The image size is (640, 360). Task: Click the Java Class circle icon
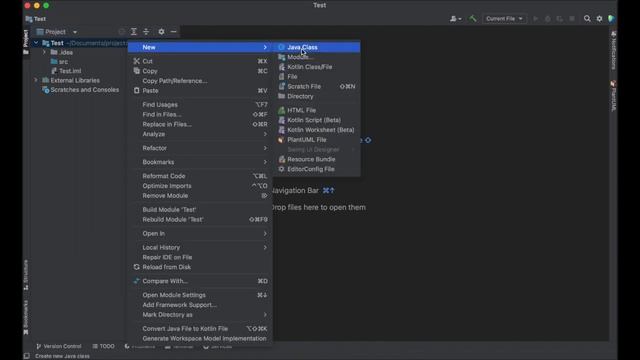tap(281, 47)
